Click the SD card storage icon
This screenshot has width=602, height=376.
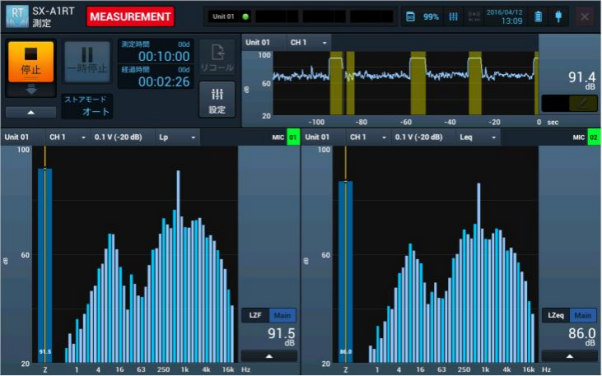click(410, 17)
